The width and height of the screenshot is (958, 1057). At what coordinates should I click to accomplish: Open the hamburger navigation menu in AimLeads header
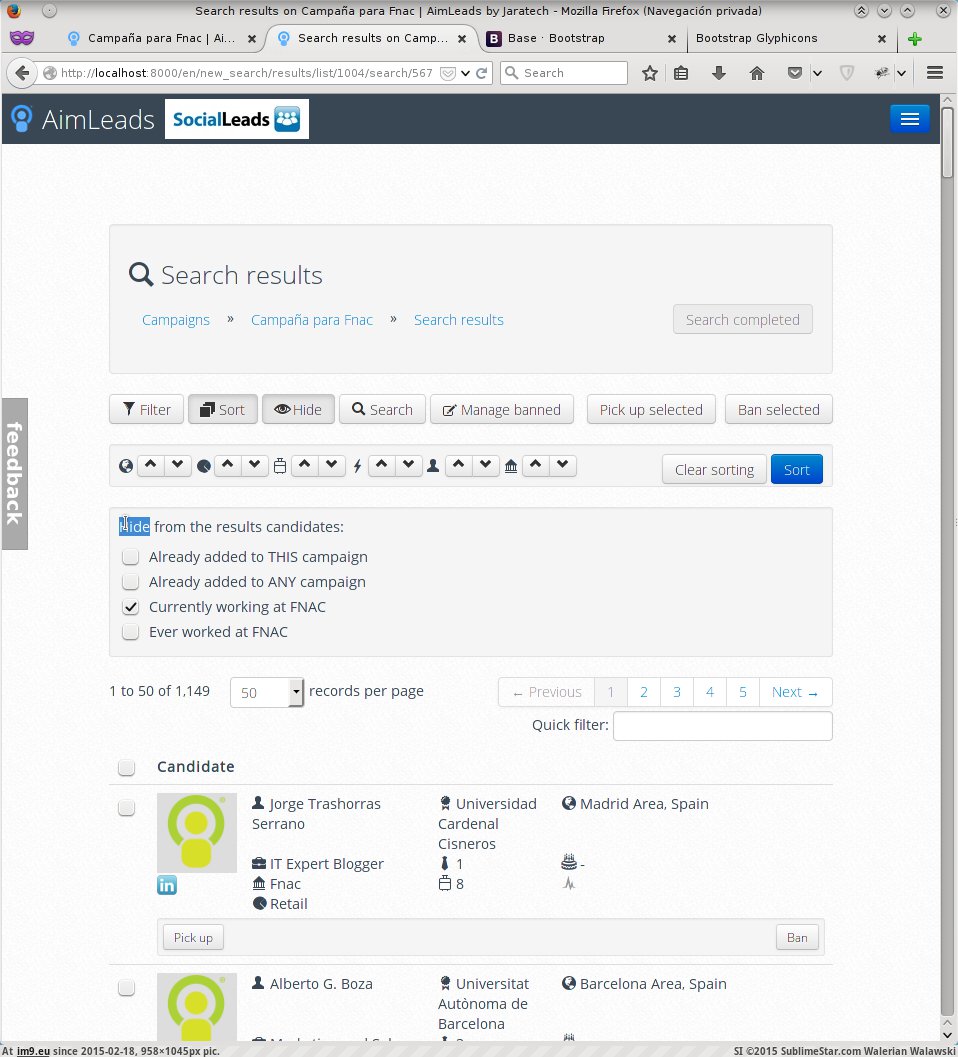[909, 119]
